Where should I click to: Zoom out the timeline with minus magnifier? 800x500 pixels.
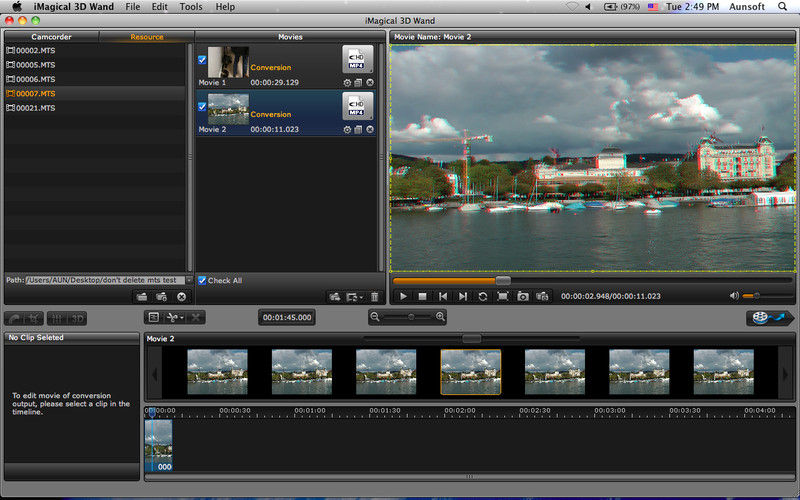click(375, 317)
